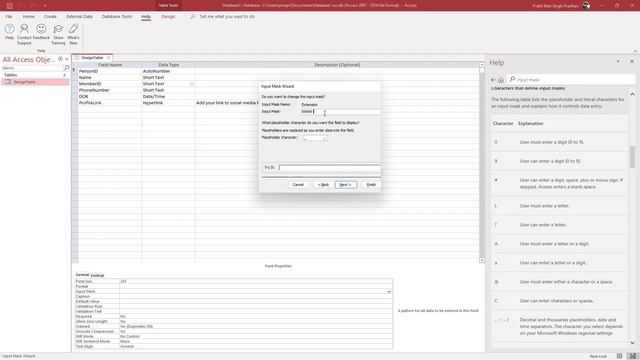Click the Tell me what you want search box
This screenshot has width=640, height=360.
227,17
